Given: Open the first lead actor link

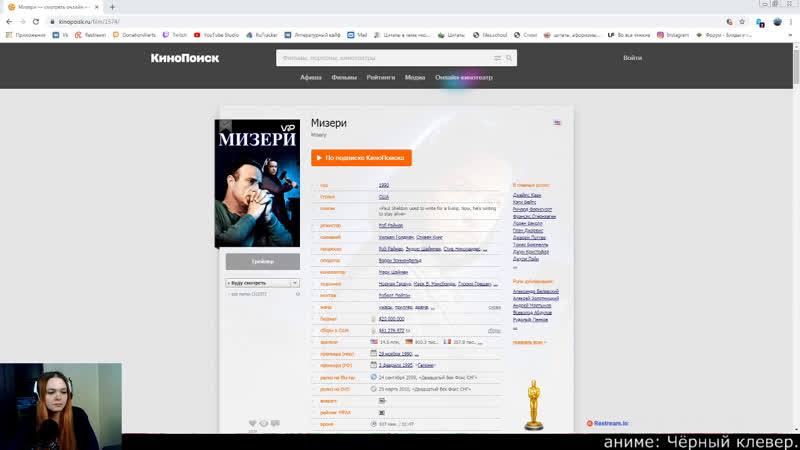Looking at the screenshot, I should tap(527, 195).
